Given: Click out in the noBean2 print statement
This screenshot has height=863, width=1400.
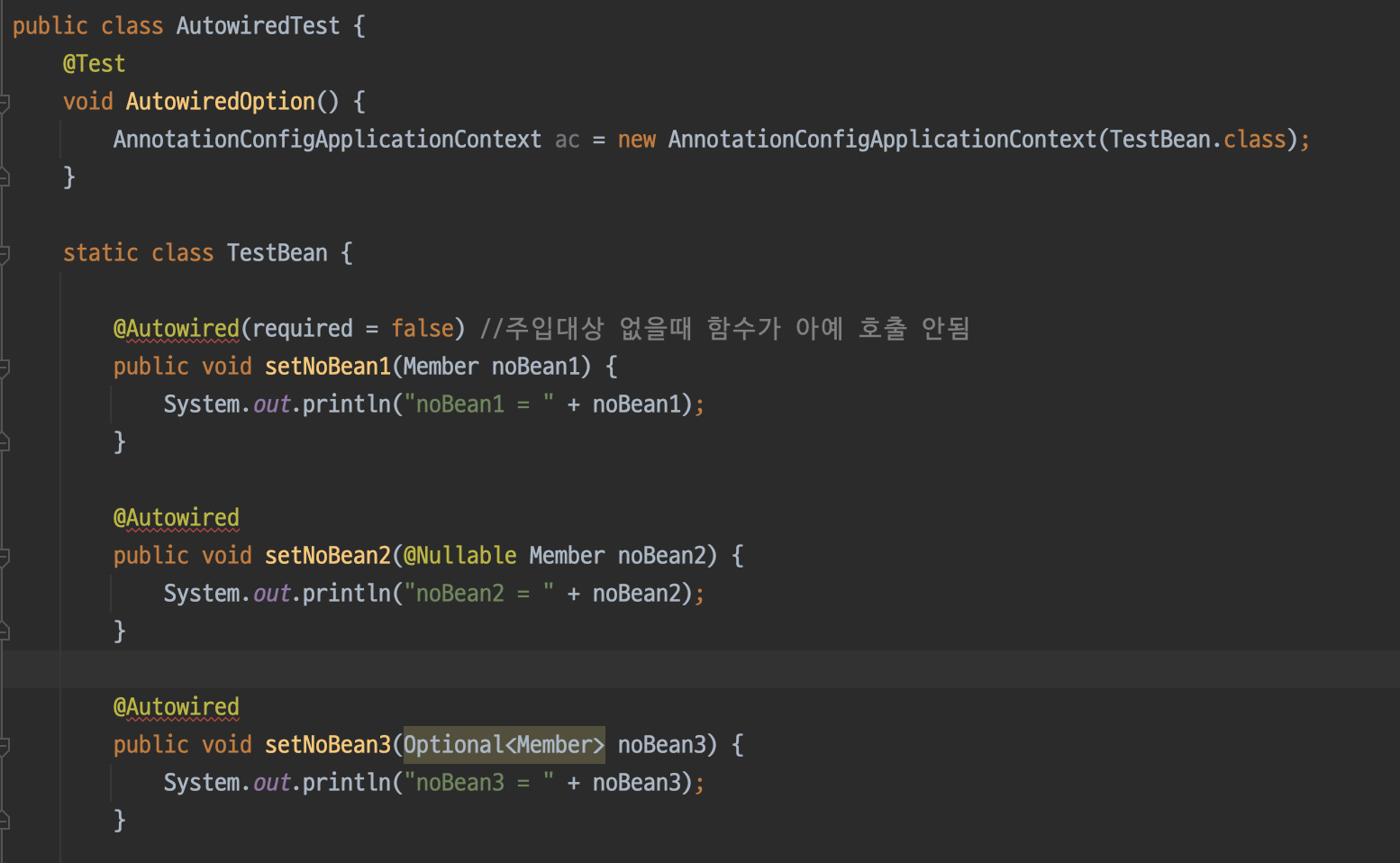Looking at the screenshot, I should click(272, 593).
